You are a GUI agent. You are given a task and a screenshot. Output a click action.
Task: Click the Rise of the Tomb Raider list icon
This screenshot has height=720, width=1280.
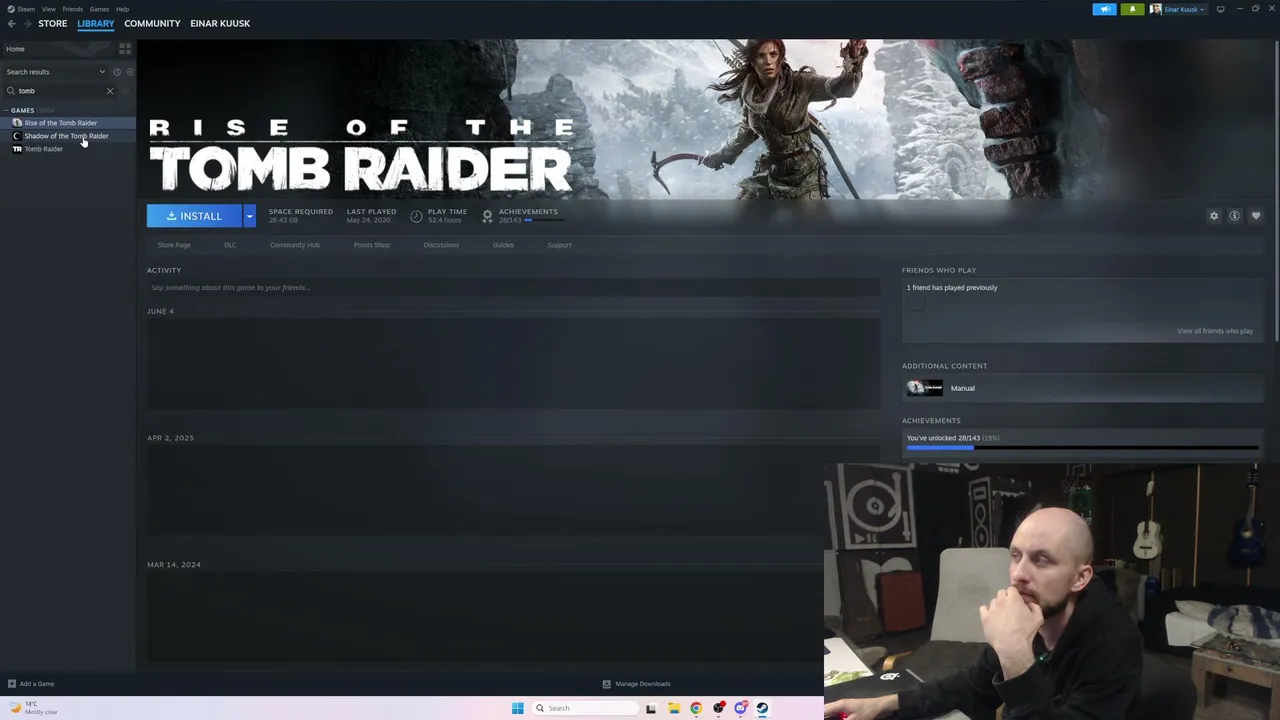tap(17, 123)
